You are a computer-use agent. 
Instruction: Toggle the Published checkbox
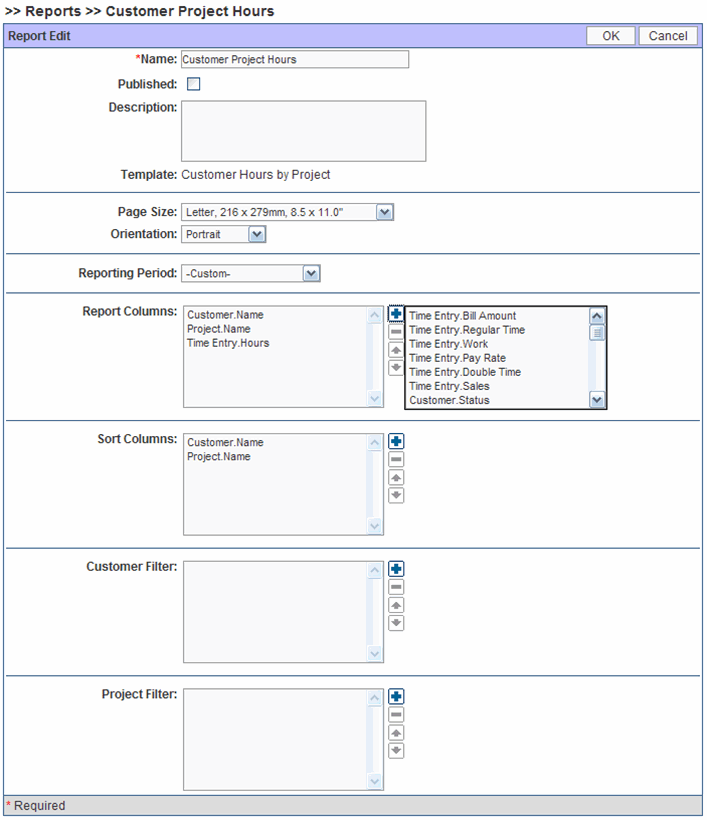[194, 84]
